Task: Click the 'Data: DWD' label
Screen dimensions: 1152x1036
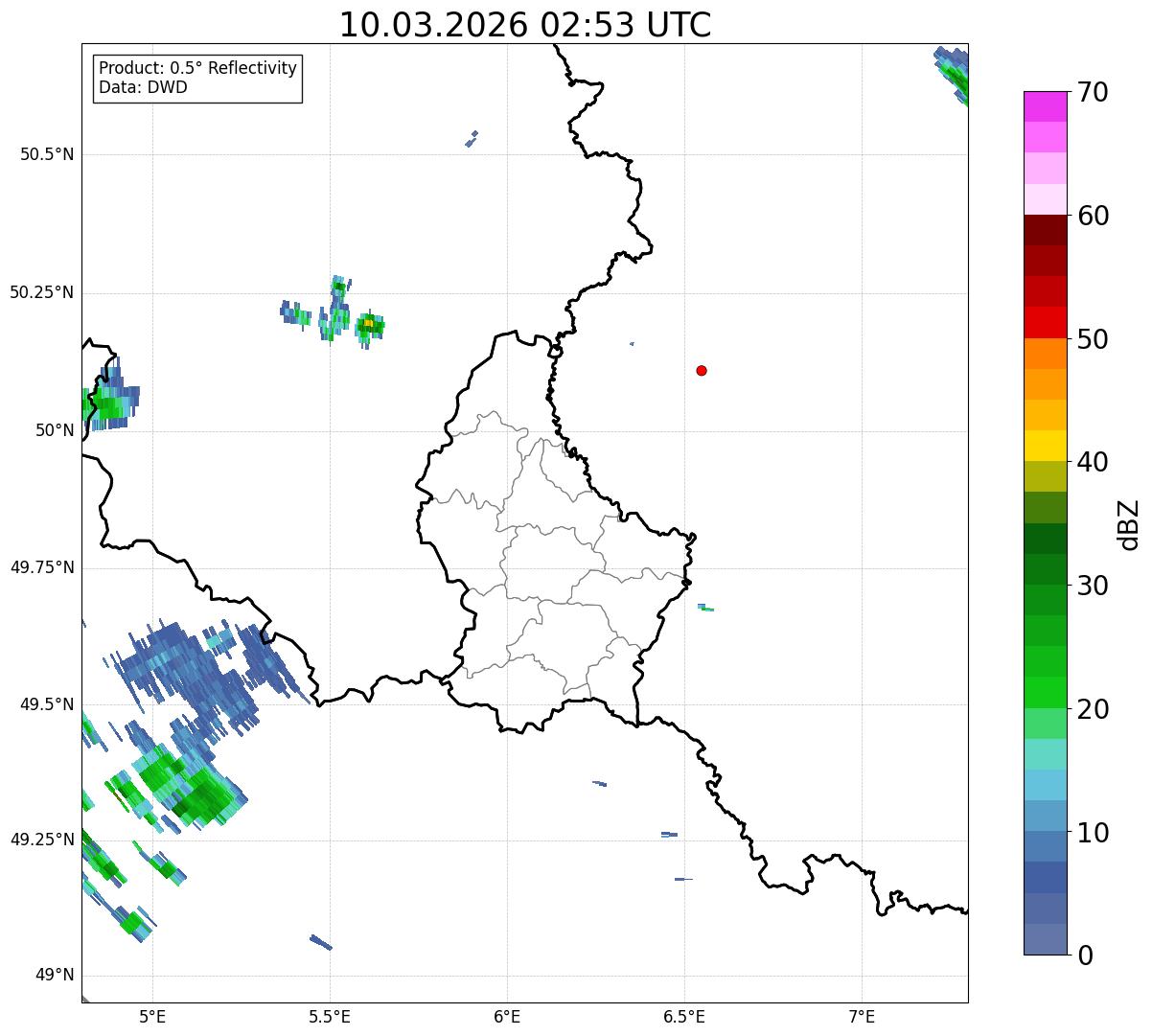Action: (x=143, y=87)
